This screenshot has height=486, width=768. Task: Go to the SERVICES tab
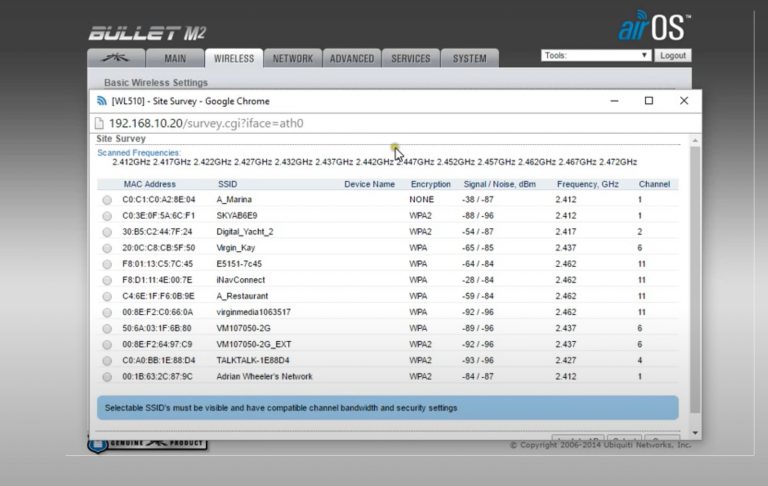(x=410, y=59)
